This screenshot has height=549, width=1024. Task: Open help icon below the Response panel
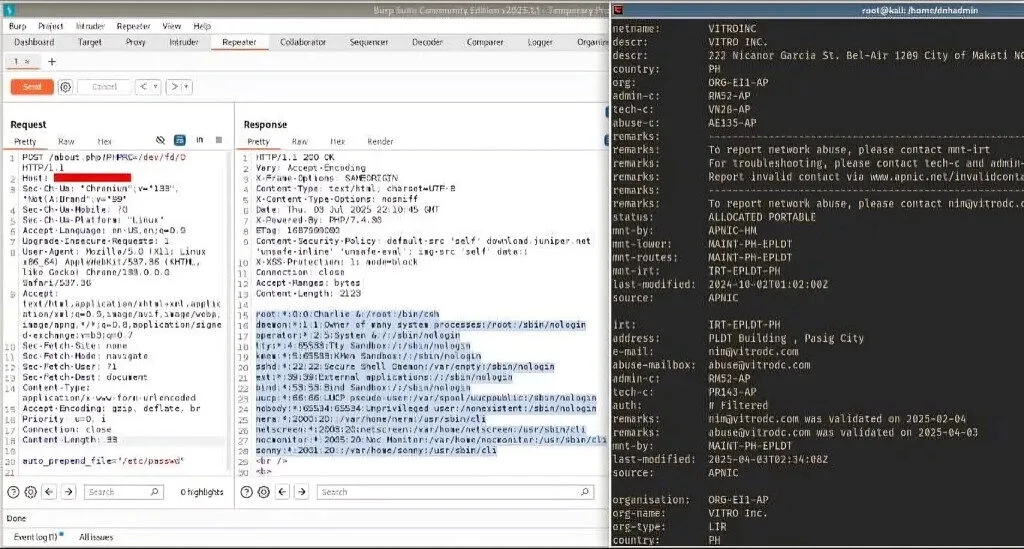click(x=246, y=492)
